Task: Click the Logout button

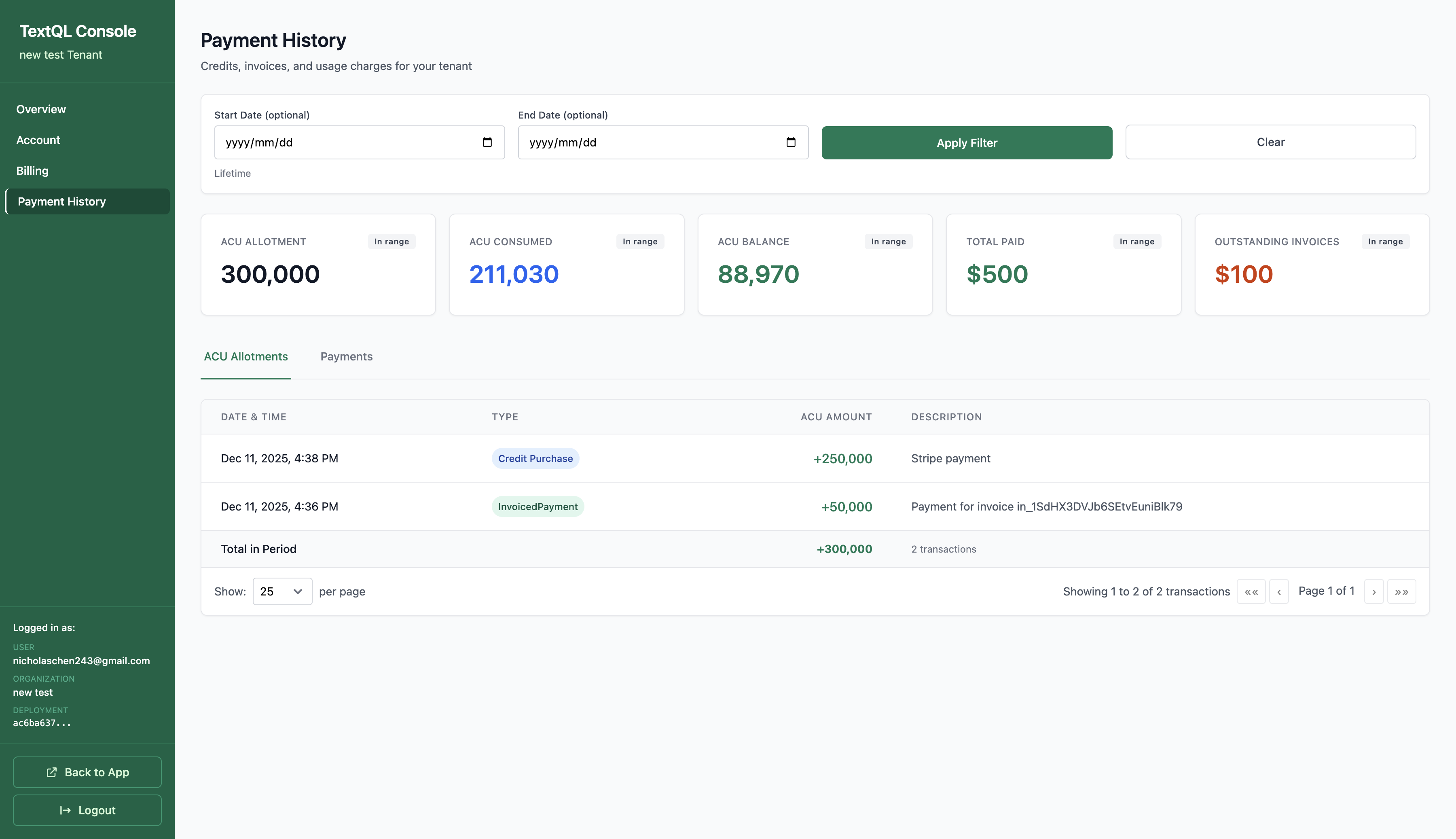Action: click(87, 810)
